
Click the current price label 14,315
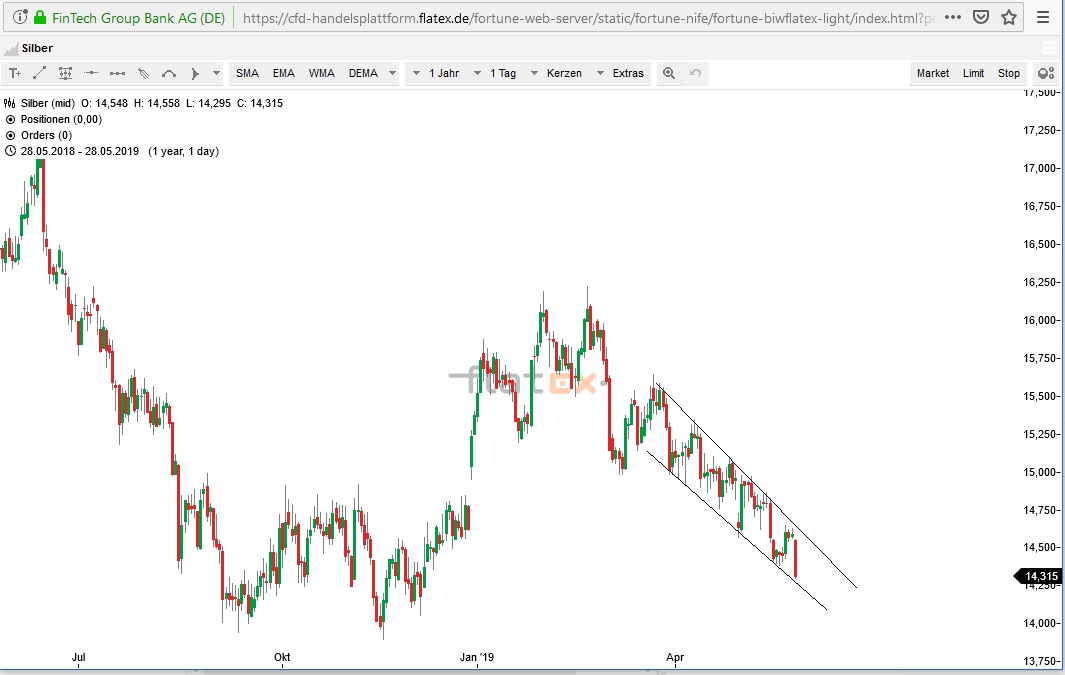1037,577
